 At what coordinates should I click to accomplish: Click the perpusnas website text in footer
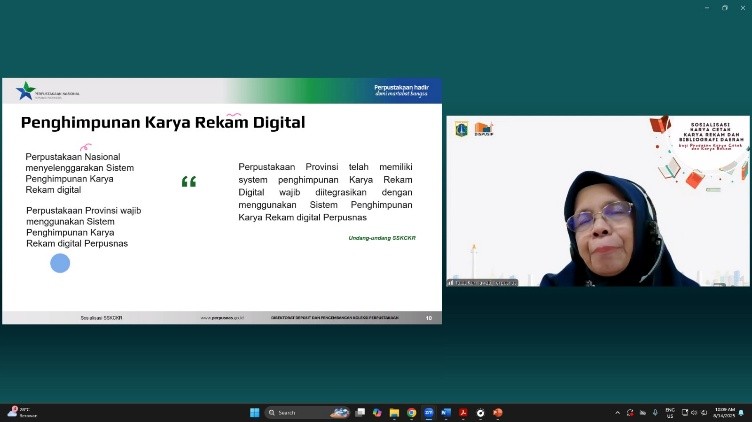(x=222, y=318)
